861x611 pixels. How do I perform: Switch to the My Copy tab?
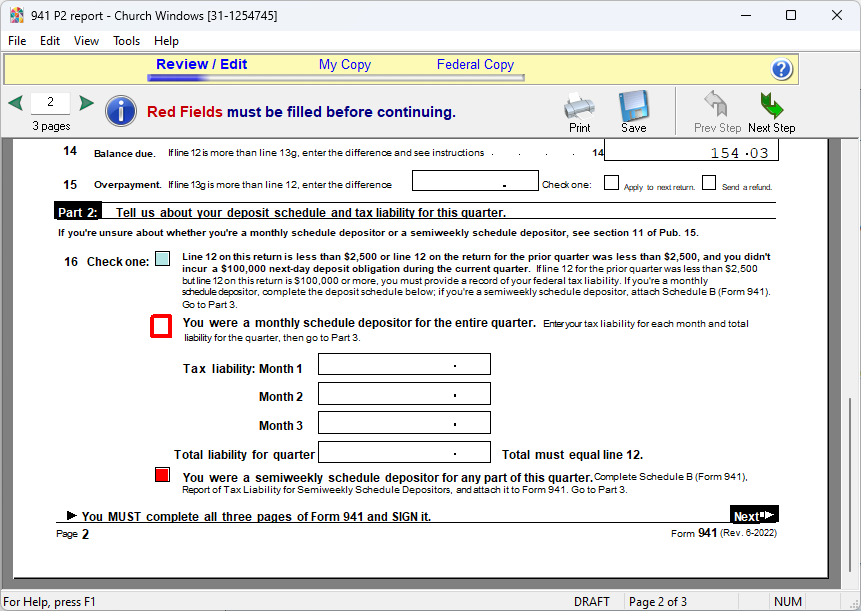coord(344,65)
